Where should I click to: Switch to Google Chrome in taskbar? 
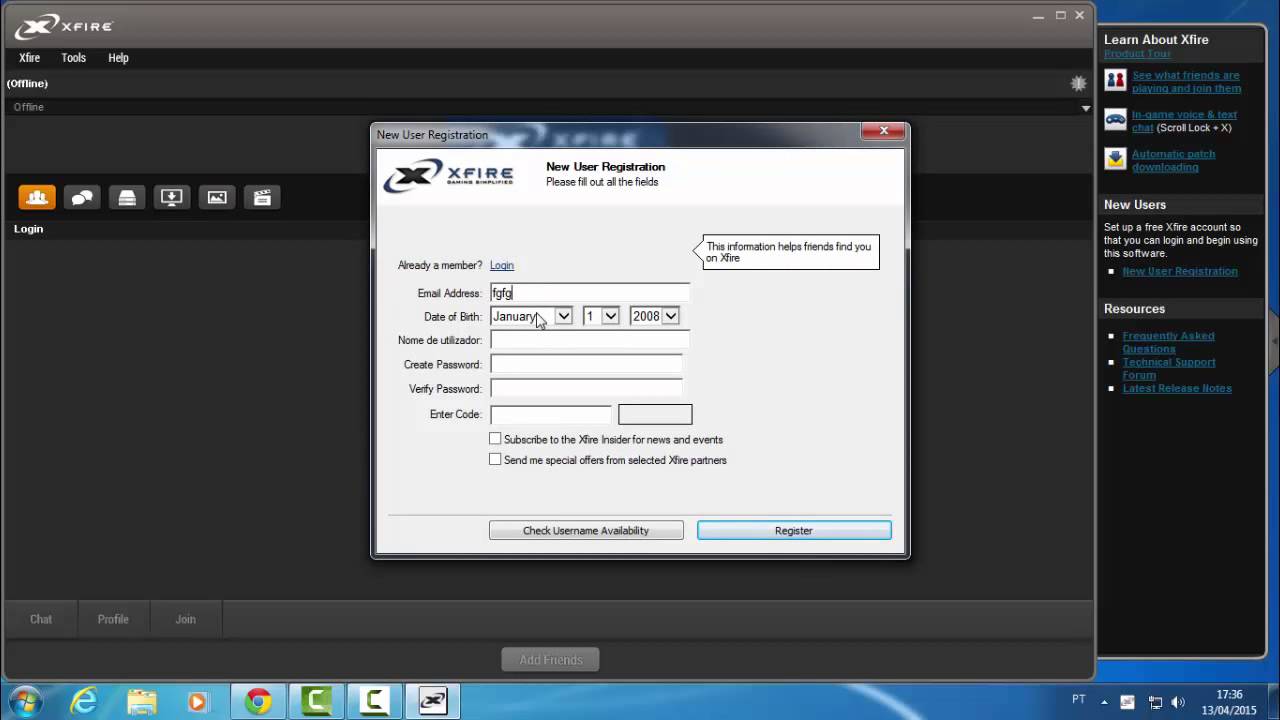pyautogui.click(x=258, y=701)
